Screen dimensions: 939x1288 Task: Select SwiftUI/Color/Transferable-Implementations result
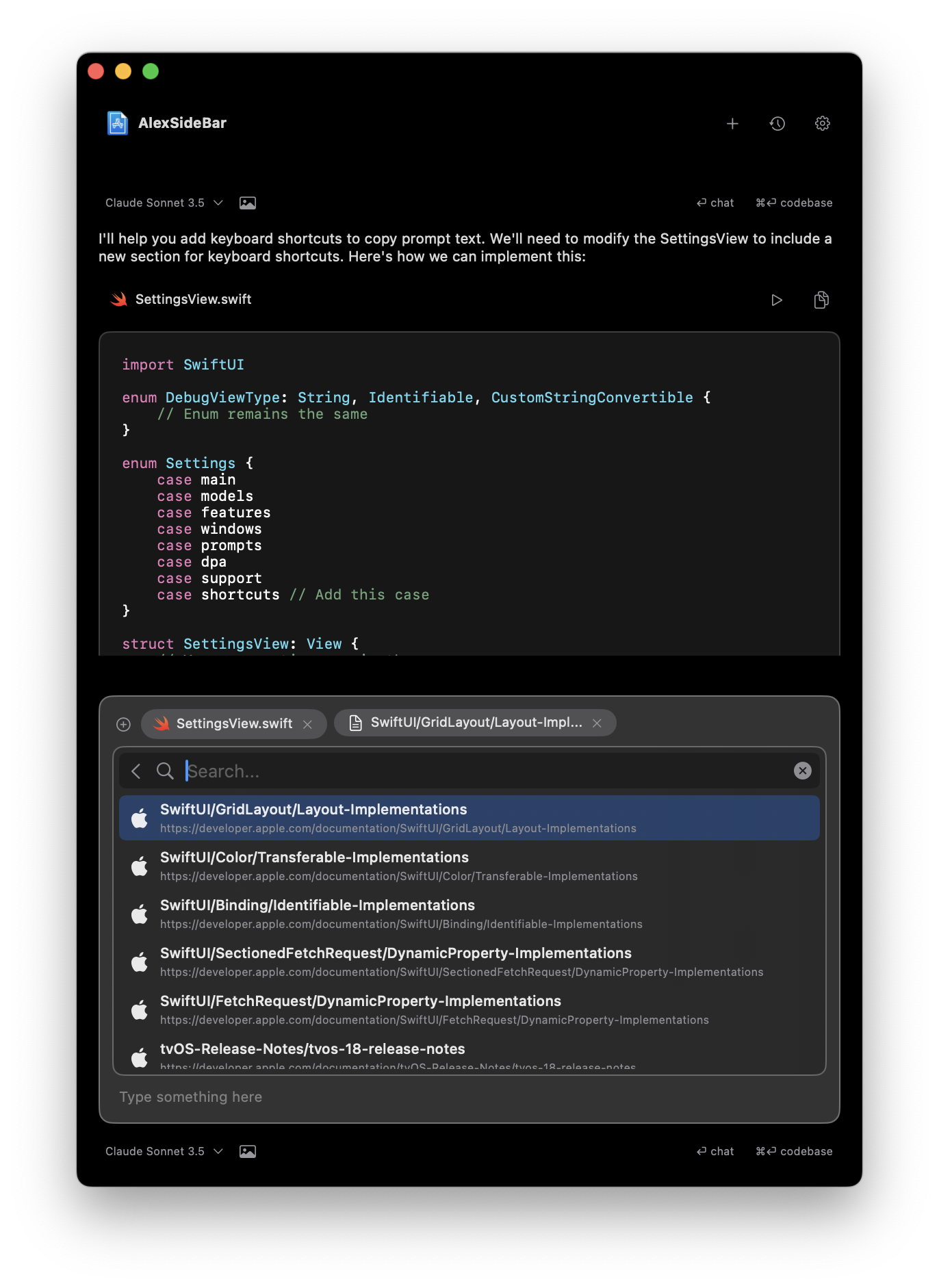click(x=469, y=866)
